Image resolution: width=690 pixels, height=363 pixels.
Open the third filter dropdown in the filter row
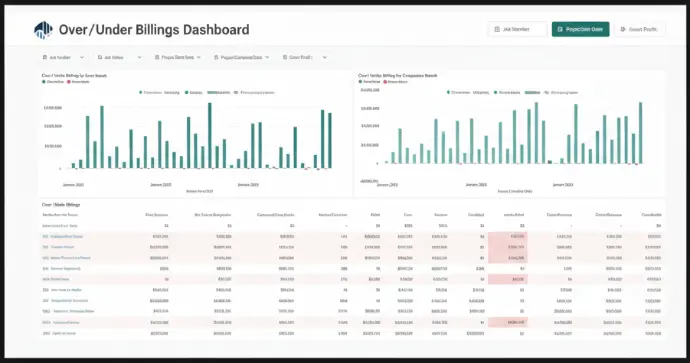coord(178,57)
